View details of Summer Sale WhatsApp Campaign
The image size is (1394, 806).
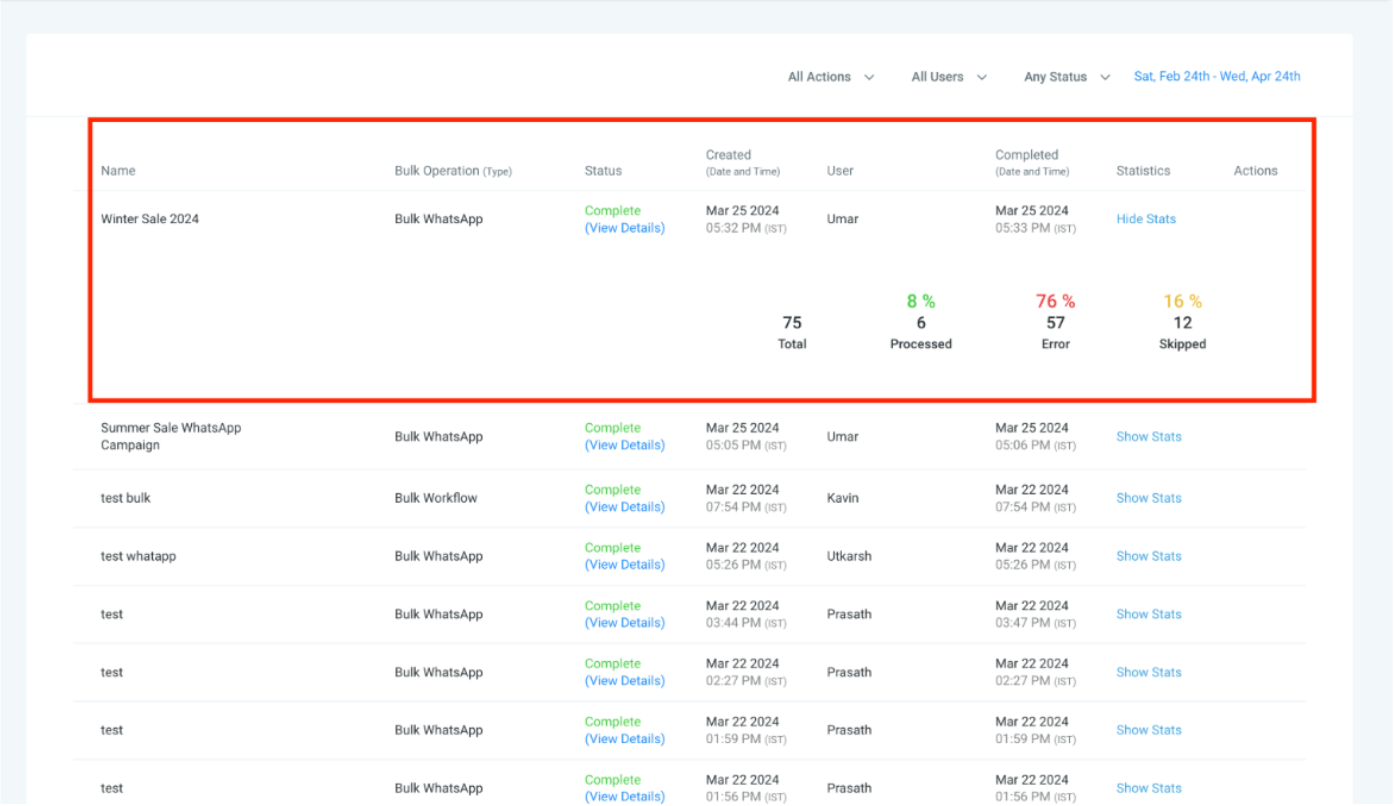(624, 445)
